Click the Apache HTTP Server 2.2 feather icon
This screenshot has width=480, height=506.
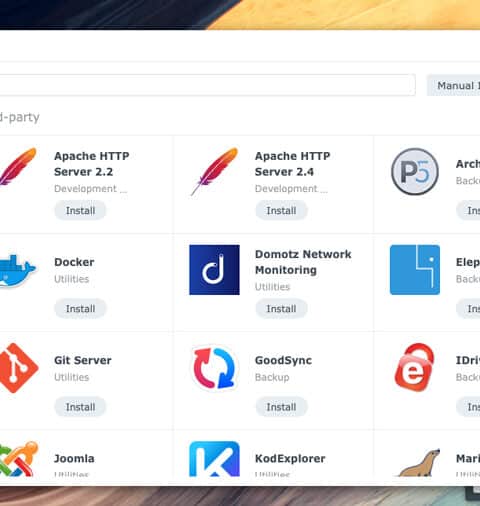tap(17, 167)
